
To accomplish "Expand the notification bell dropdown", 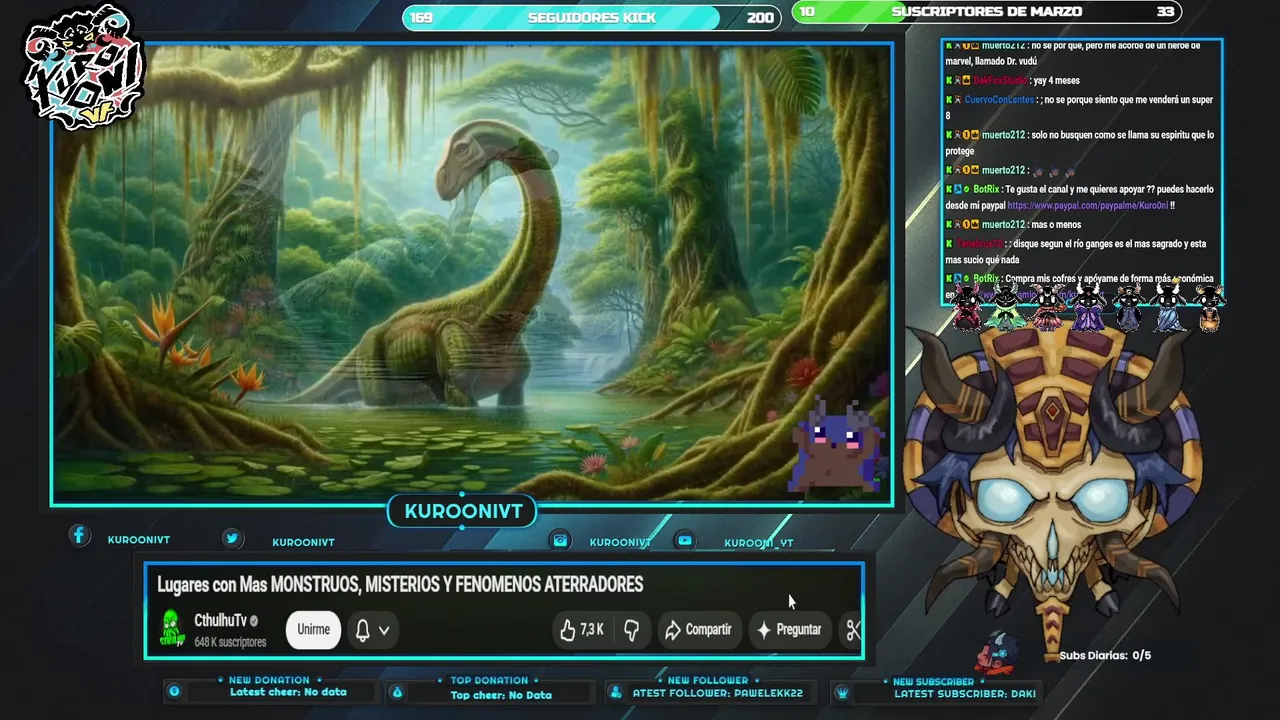I will 372,630.
